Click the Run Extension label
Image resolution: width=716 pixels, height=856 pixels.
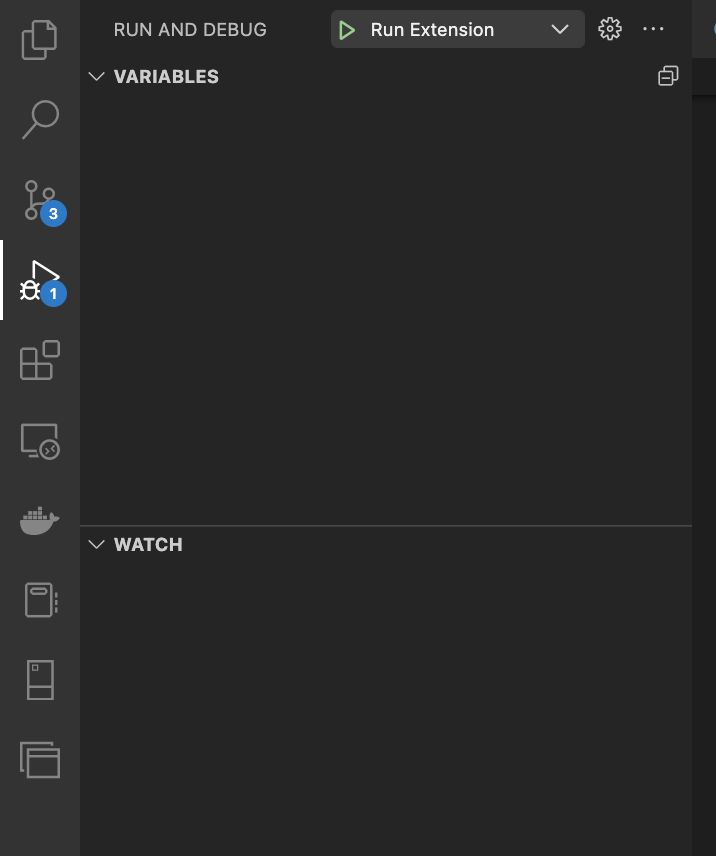[x=431, y=29]
